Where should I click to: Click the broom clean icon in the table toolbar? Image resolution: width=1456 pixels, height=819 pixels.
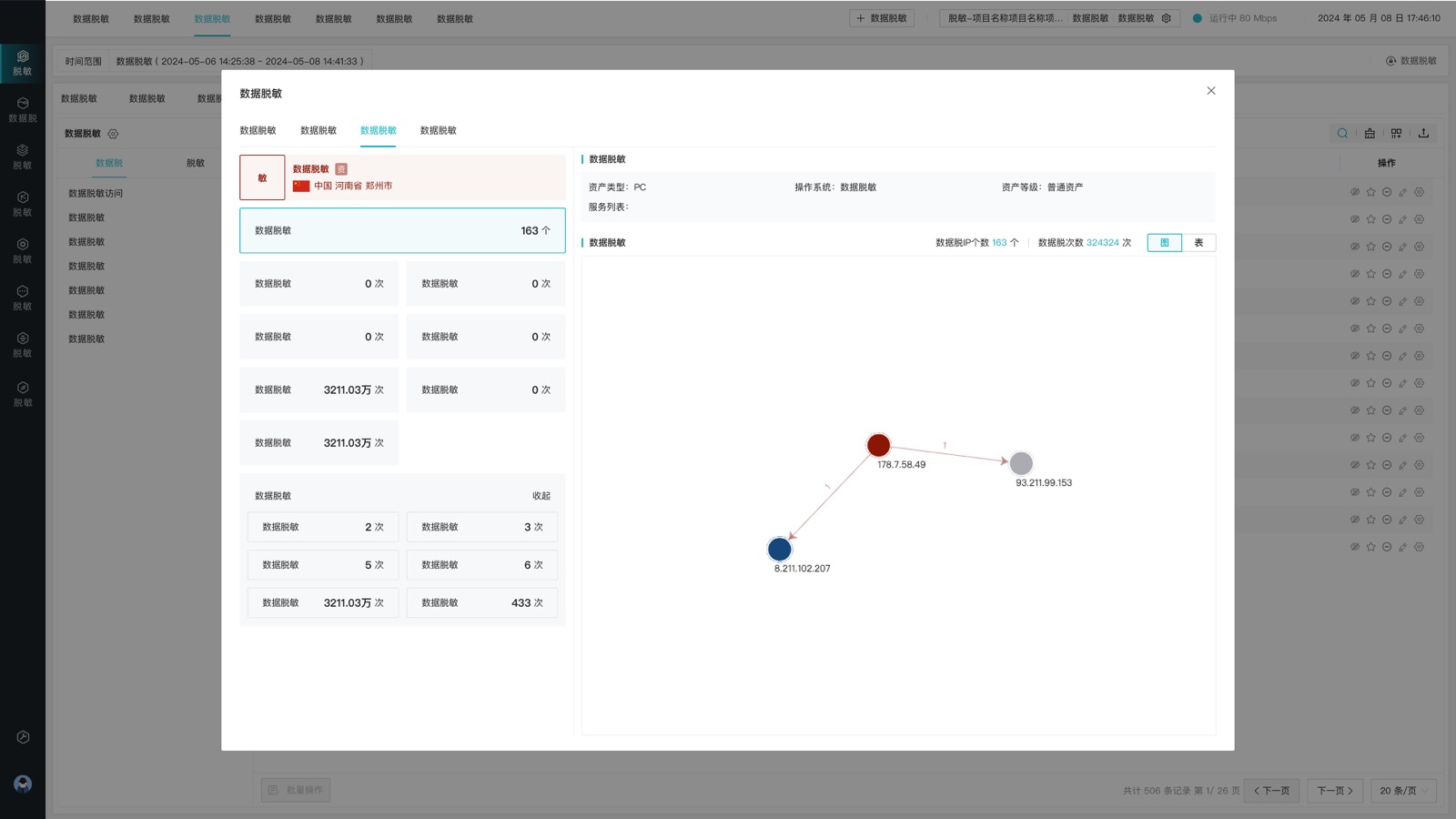point(1370,134)
